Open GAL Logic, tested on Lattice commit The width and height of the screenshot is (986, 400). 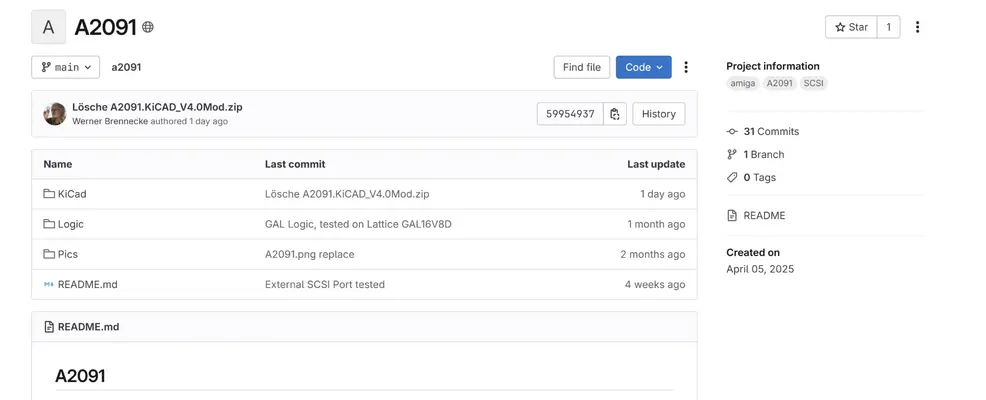click(x=358, y=224)
